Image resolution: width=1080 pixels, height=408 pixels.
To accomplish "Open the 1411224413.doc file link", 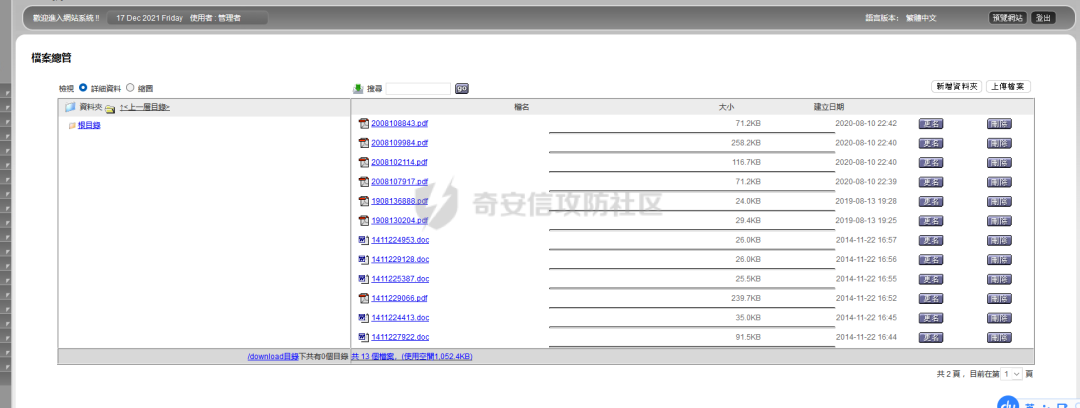I will pyautogui.click(x=400, y=318).
